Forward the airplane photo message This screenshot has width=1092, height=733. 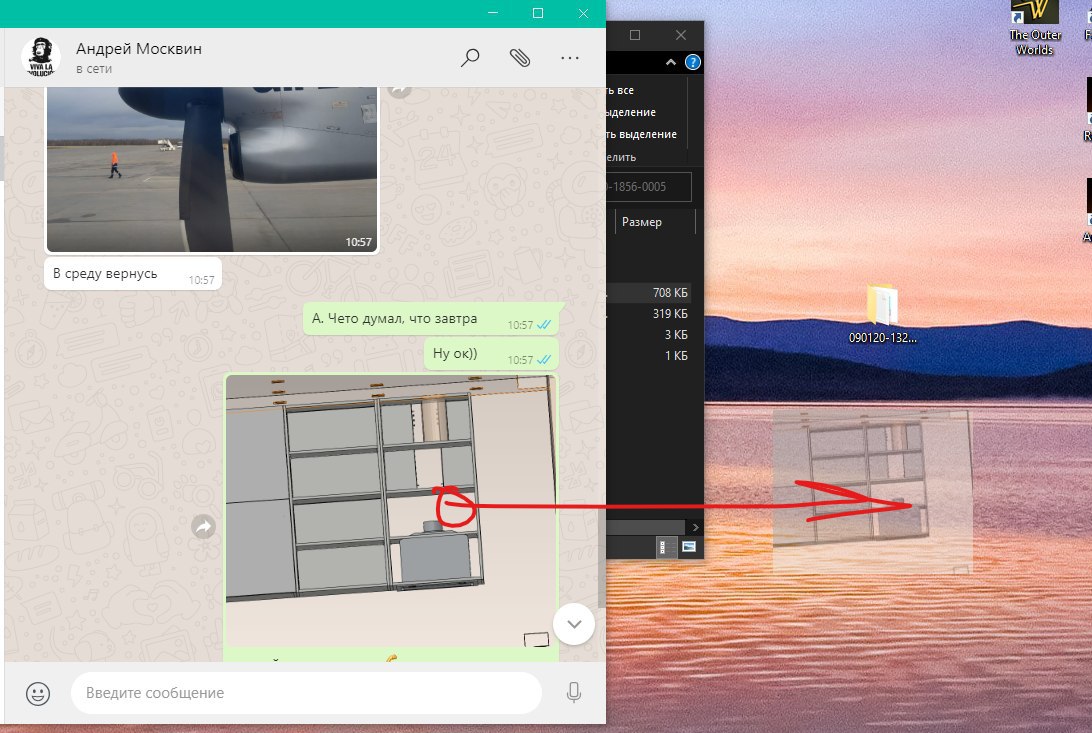tap(400, 90)
